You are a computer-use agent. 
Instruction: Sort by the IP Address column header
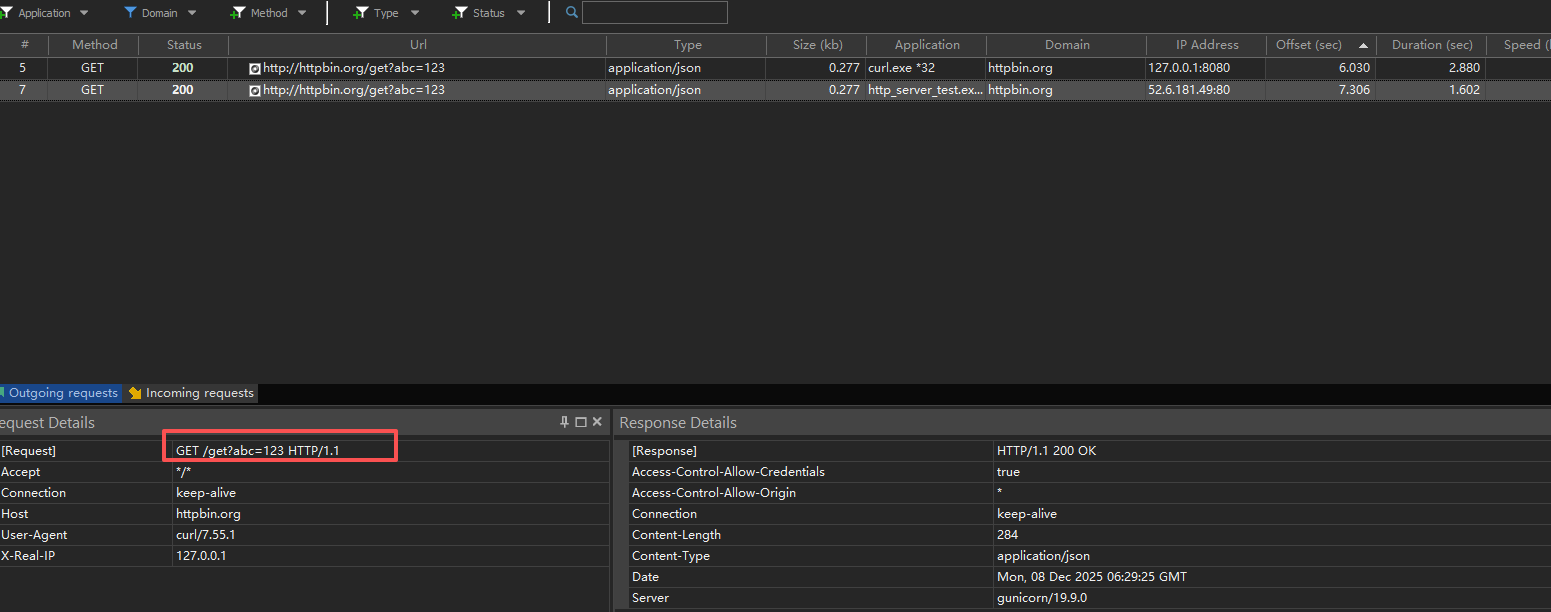pyautogui.click(x=1207, y=45)
